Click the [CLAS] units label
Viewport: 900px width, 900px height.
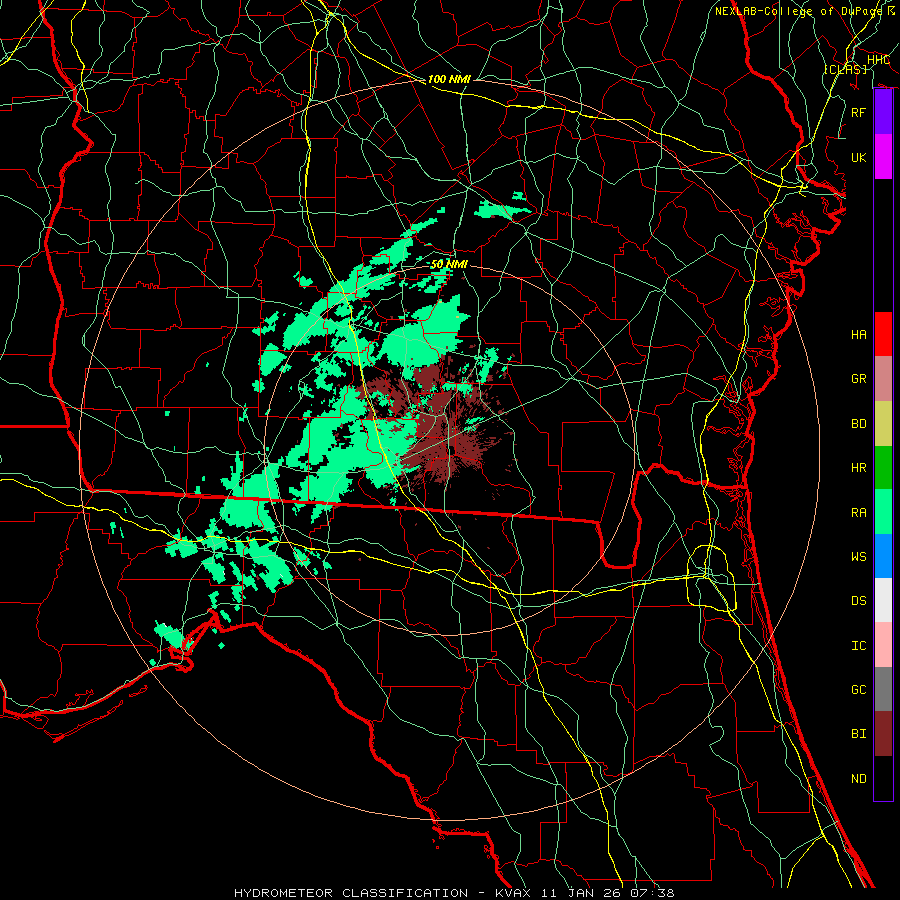(845, 69)
